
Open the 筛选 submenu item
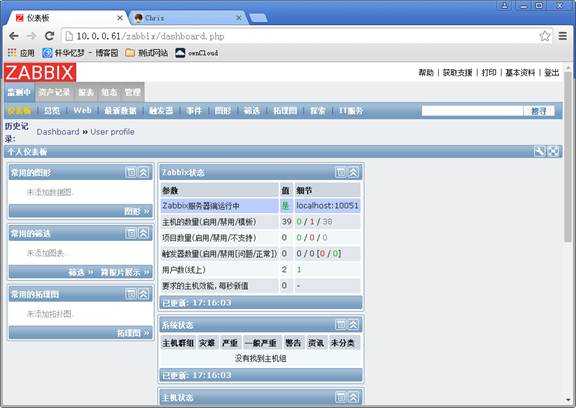click(252, 111)
